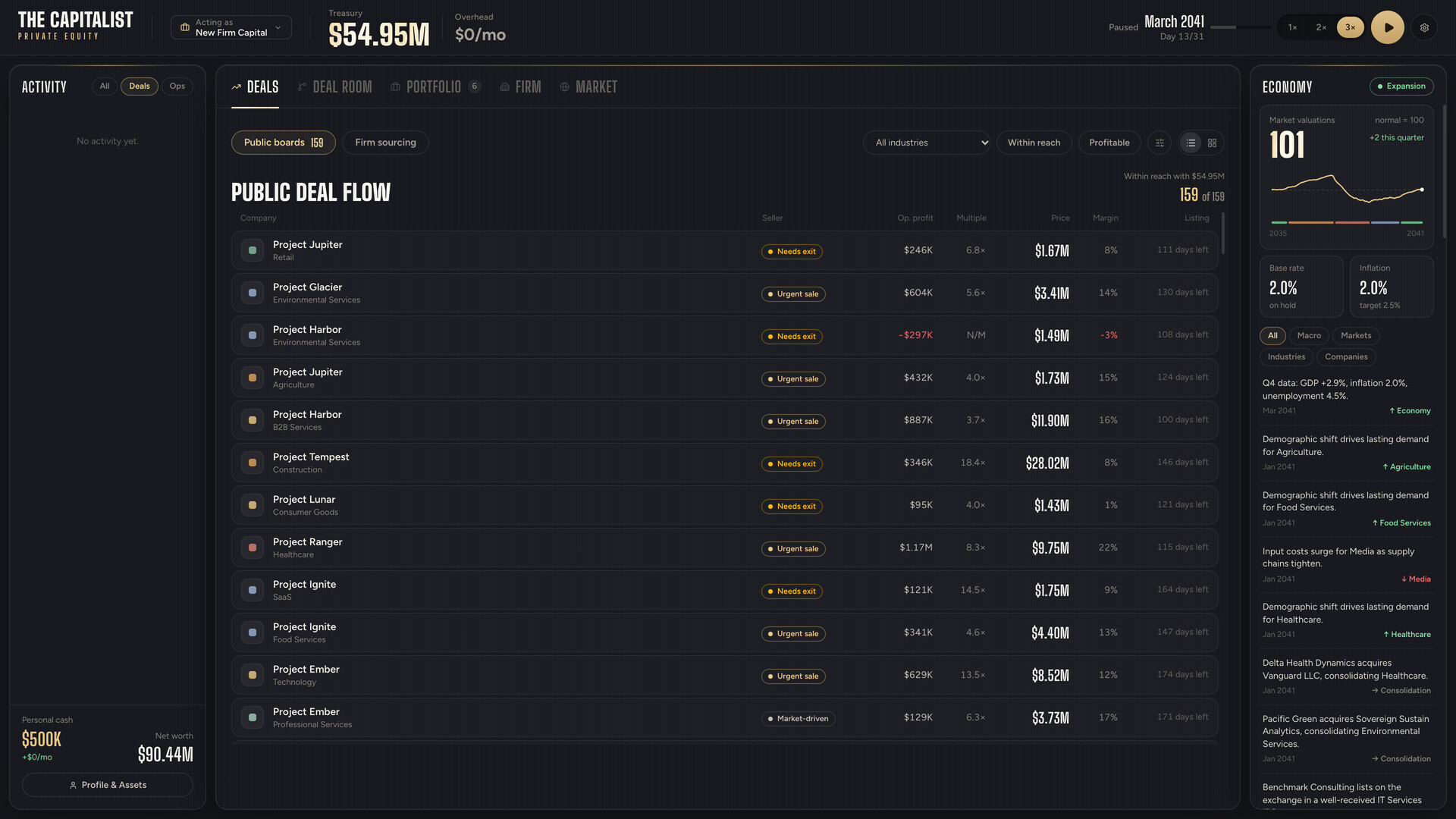Filter activity by Ops
This screenshot has height=819, width=1456.
177,86
